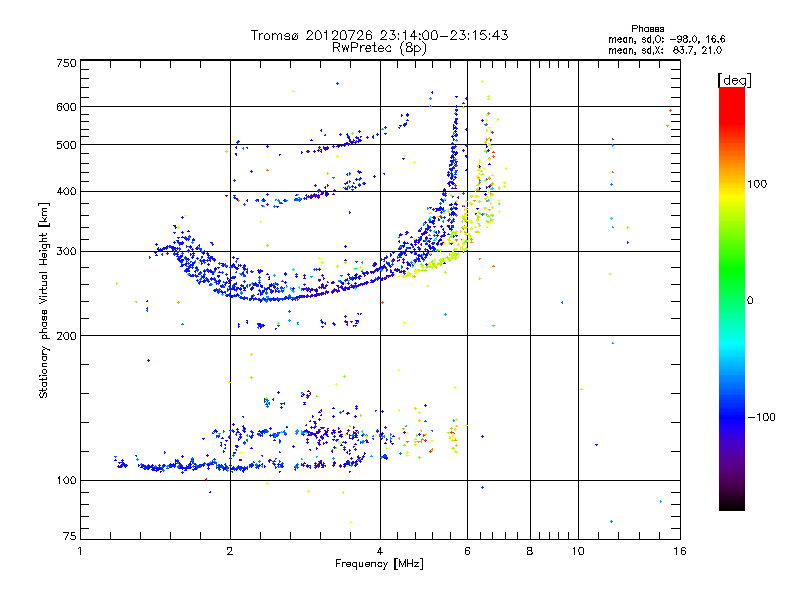Click the 'RwPretec (8p)' subtitle

click(x=379, y=48)
